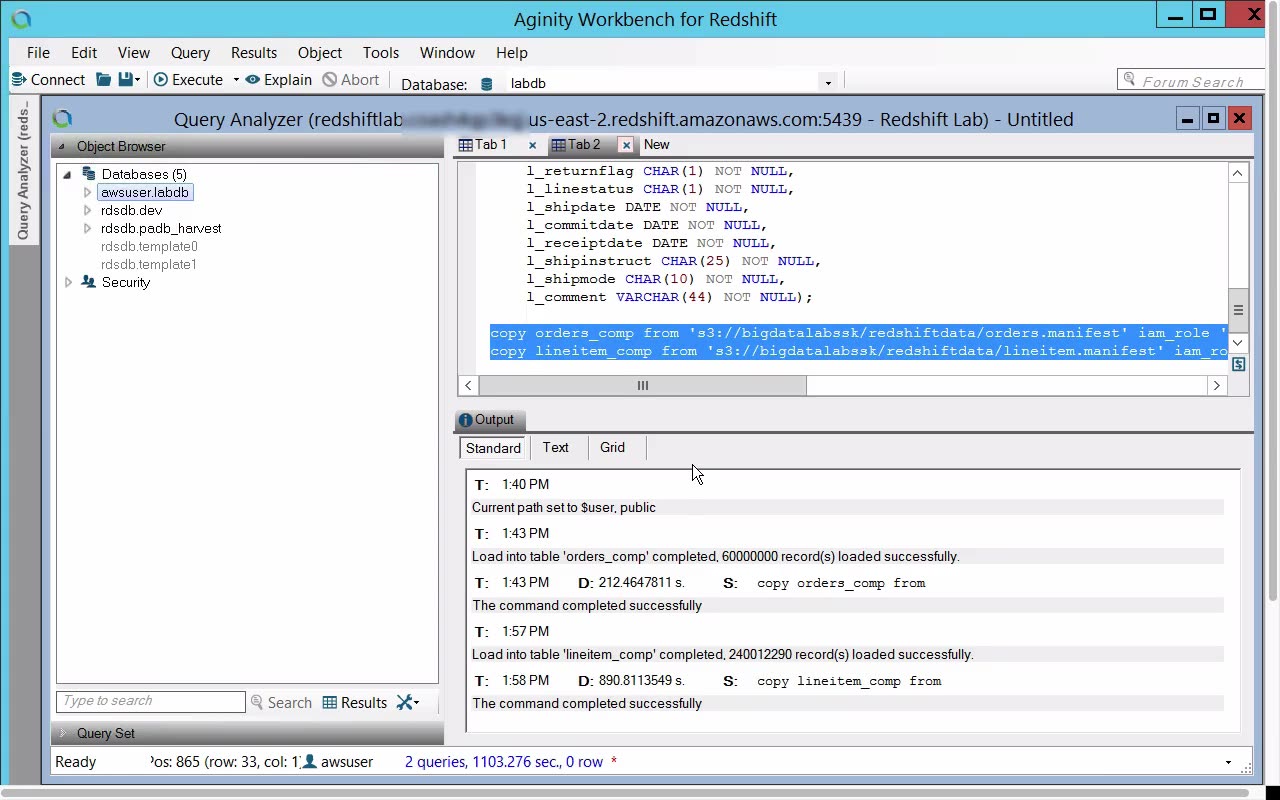Click the Type to search input field

[x=150, y=702]
